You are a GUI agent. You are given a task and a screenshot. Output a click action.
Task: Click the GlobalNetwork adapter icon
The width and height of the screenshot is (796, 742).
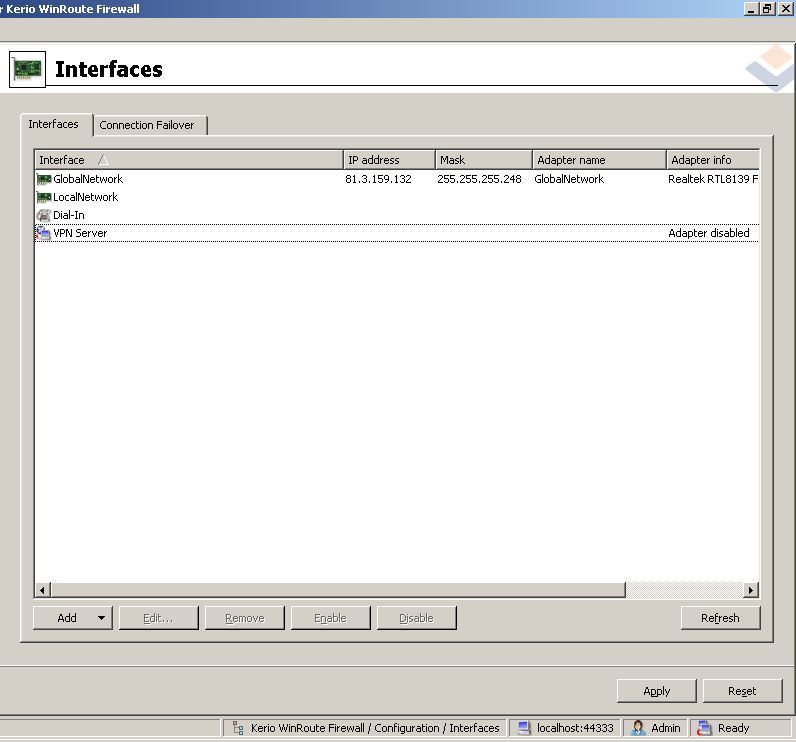coord(44,179)
